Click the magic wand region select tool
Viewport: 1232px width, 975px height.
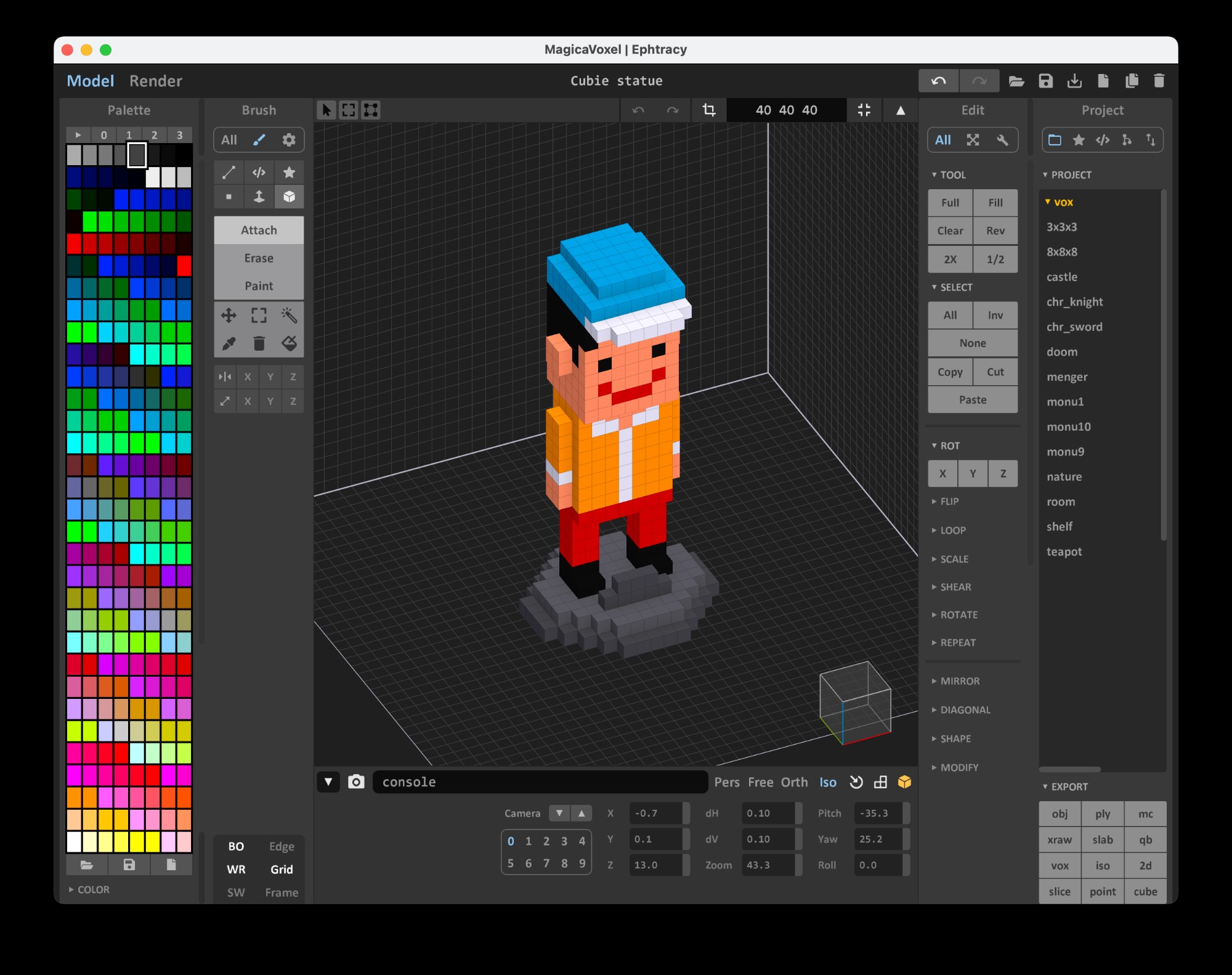[x=289, y=316]
